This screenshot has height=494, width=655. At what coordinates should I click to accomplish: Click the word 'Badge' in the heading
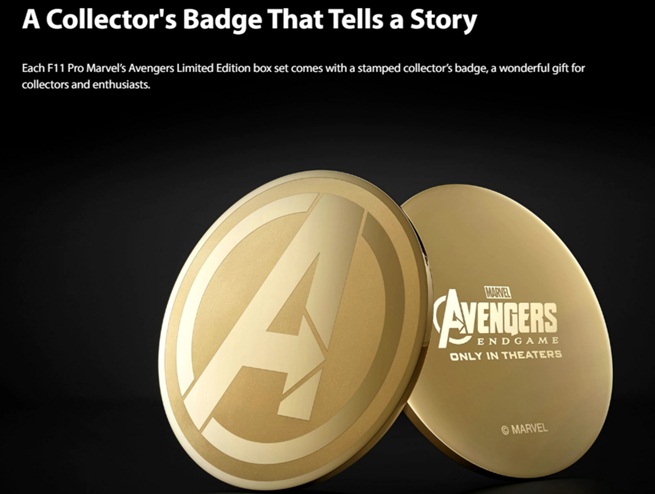[222, 20]
